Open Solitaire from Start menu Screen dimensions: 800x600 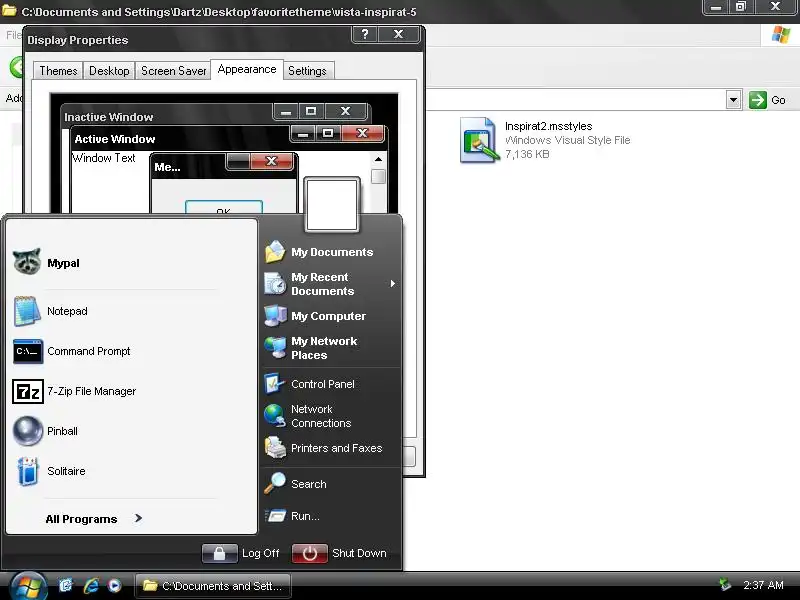pyautogui.click(x=48, y=471)
